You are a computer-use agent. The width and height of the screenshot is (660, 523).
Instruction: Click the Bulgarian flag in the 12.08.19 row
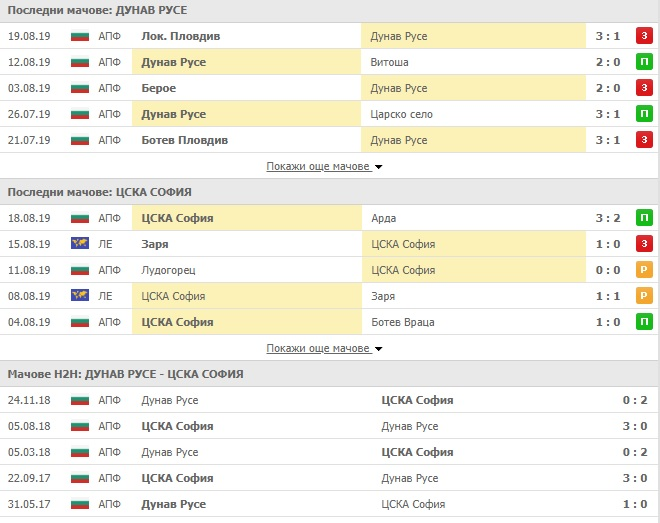tap(80, 62)
